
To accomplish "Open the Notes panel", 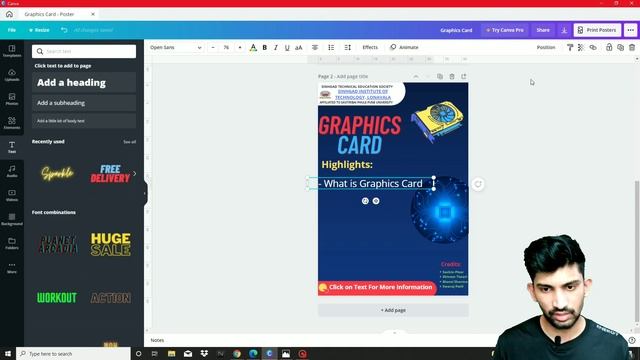I will point(157,340).
